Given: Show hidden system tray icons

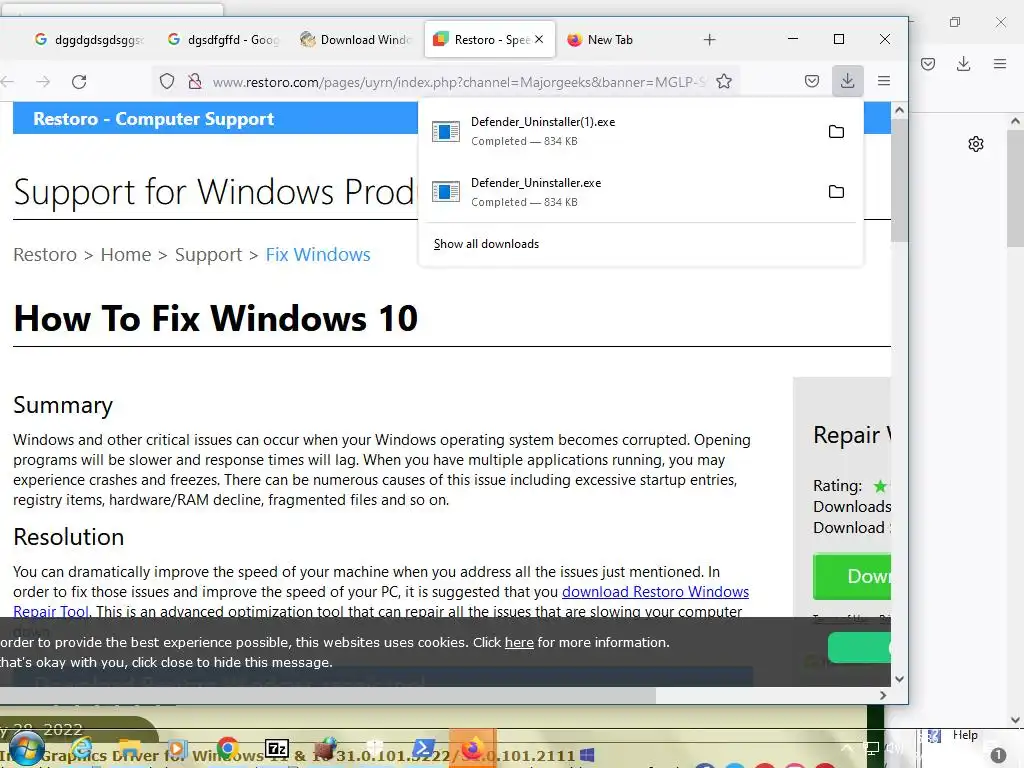Looking at the screenshot, I should click(x=846, y=748).
